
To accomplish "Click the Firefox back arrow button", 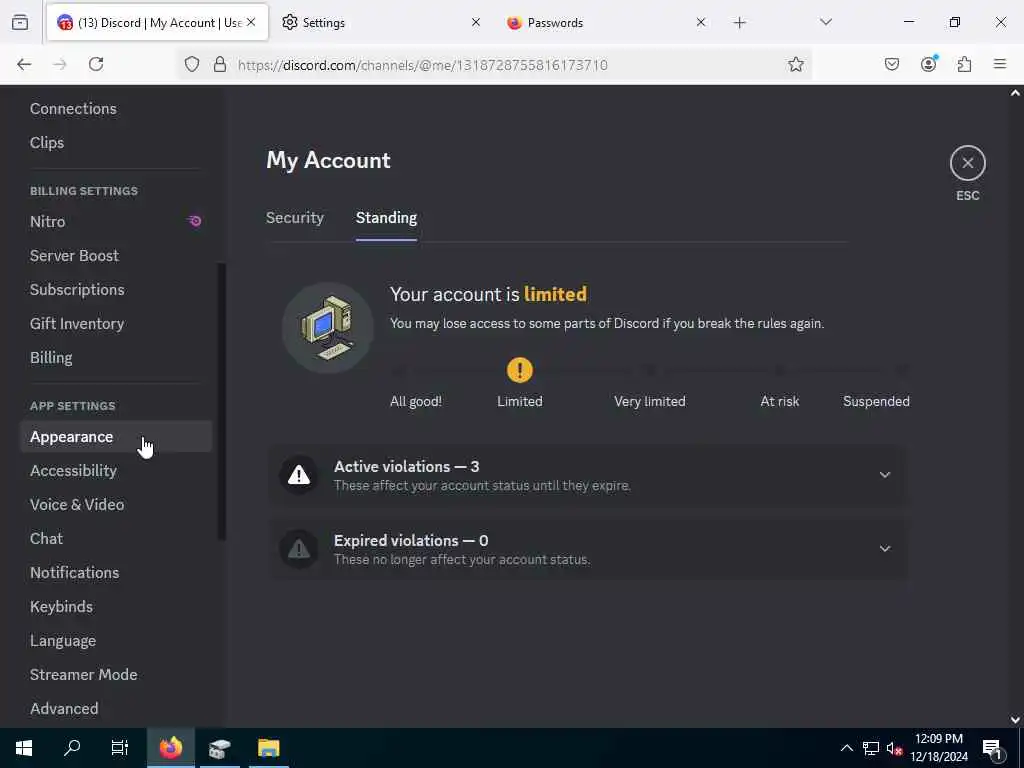I will 24,64.
